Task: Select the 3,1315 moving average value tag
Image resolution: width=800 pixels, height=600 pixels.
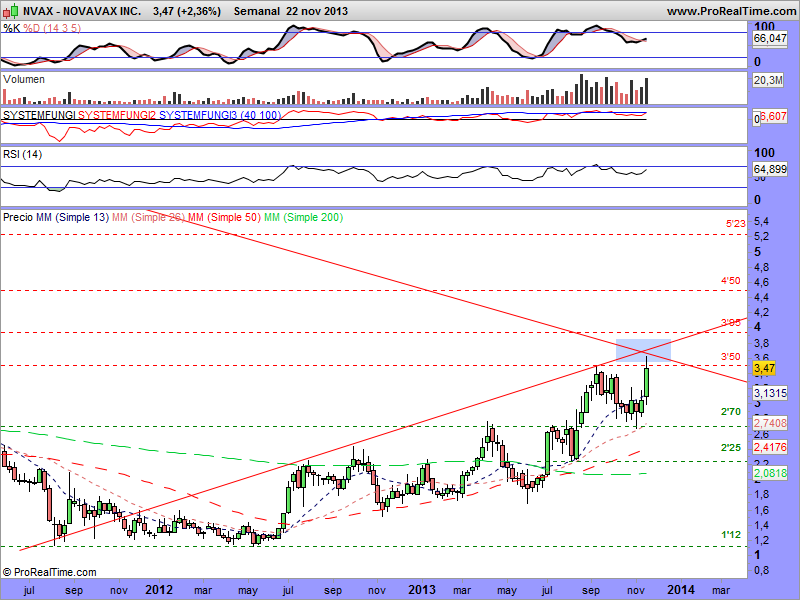Action: point(770,393)
